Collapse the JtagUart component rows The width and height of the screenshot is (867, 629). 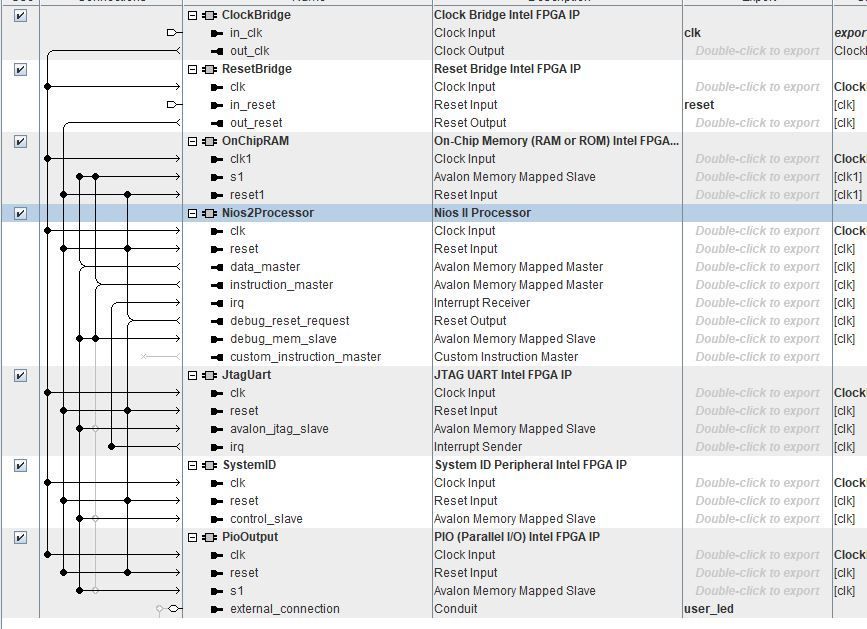pos(193,375)
